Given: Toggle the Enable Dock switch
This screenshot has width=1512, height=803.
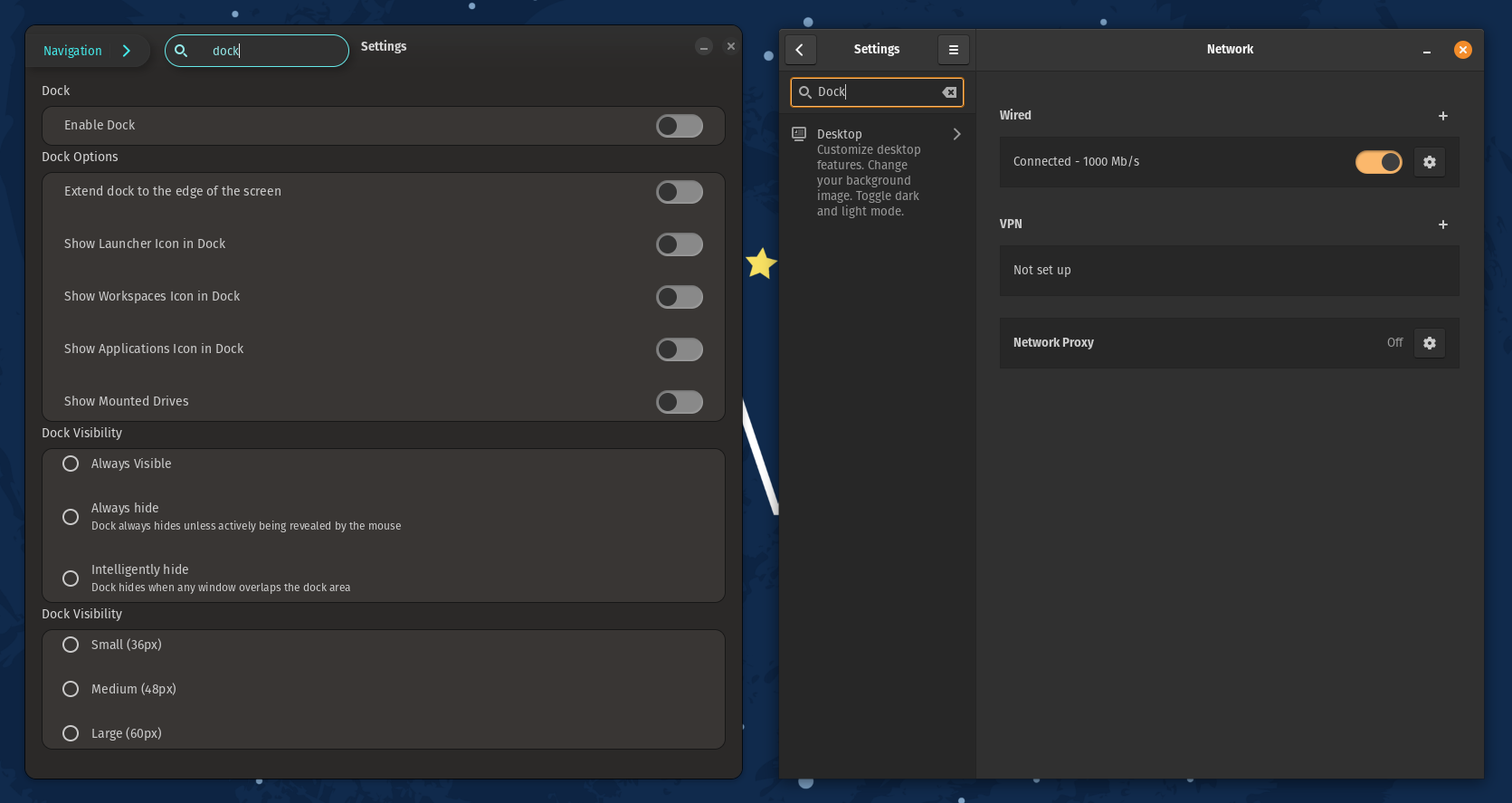Looking at the screenshot, I should point(679,126).
